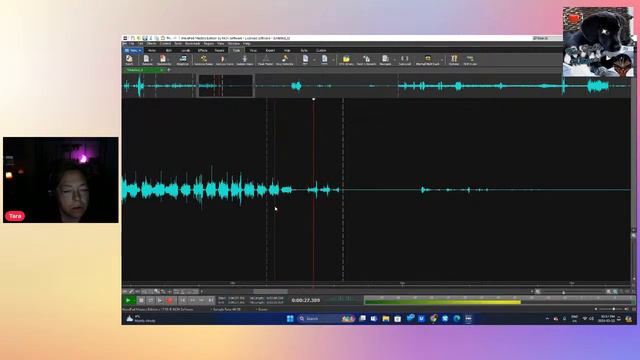Open the Batch converter tool
This screenshot has width=640, height=360.
pyautogui.click(x=129, y=60)
